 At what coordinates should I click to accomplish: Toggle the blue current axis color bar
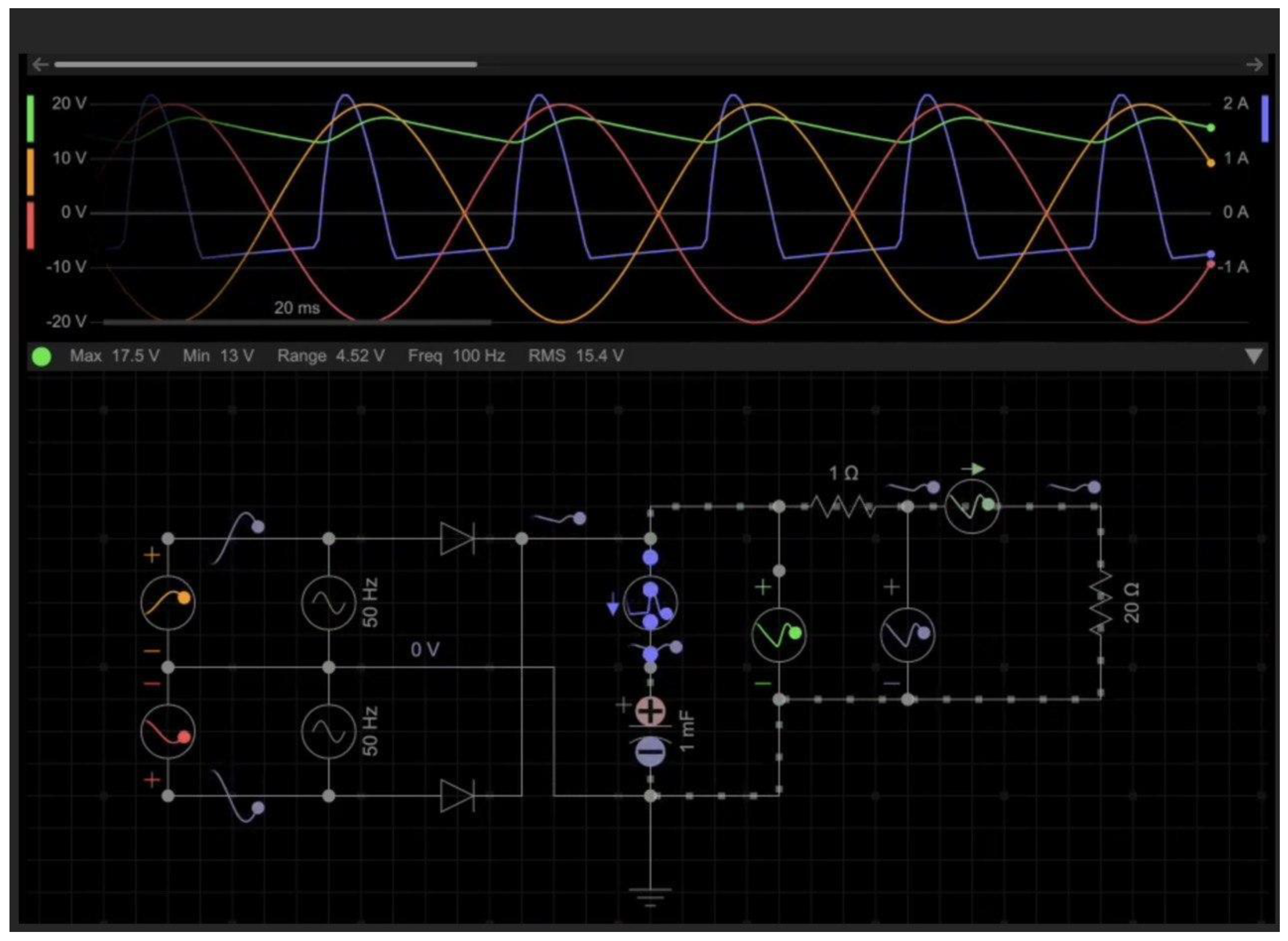click(x=1265, y=119)
